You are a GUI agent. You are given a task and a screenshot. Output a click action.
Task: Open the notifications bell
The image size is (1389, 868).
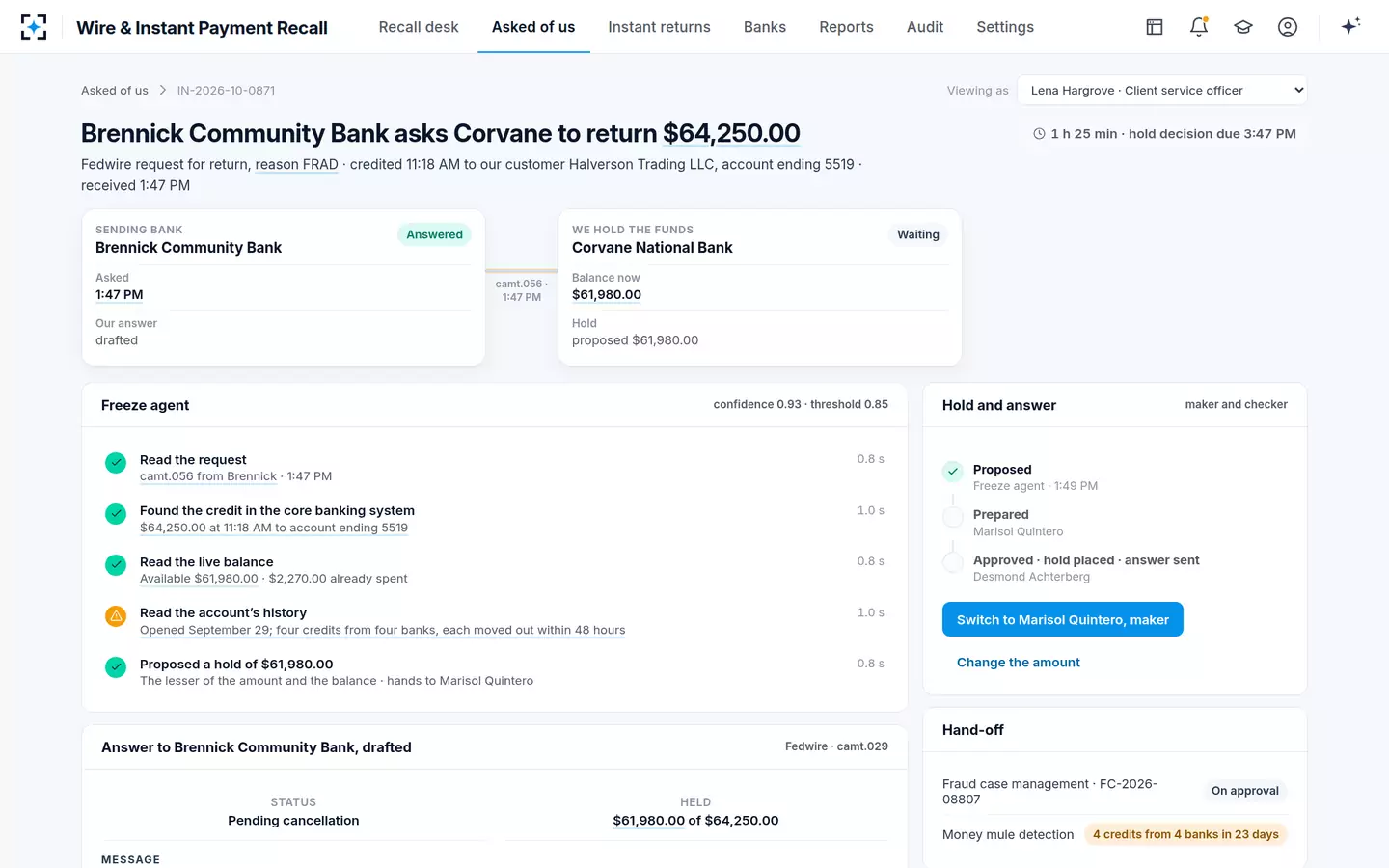pos(1199,27)
